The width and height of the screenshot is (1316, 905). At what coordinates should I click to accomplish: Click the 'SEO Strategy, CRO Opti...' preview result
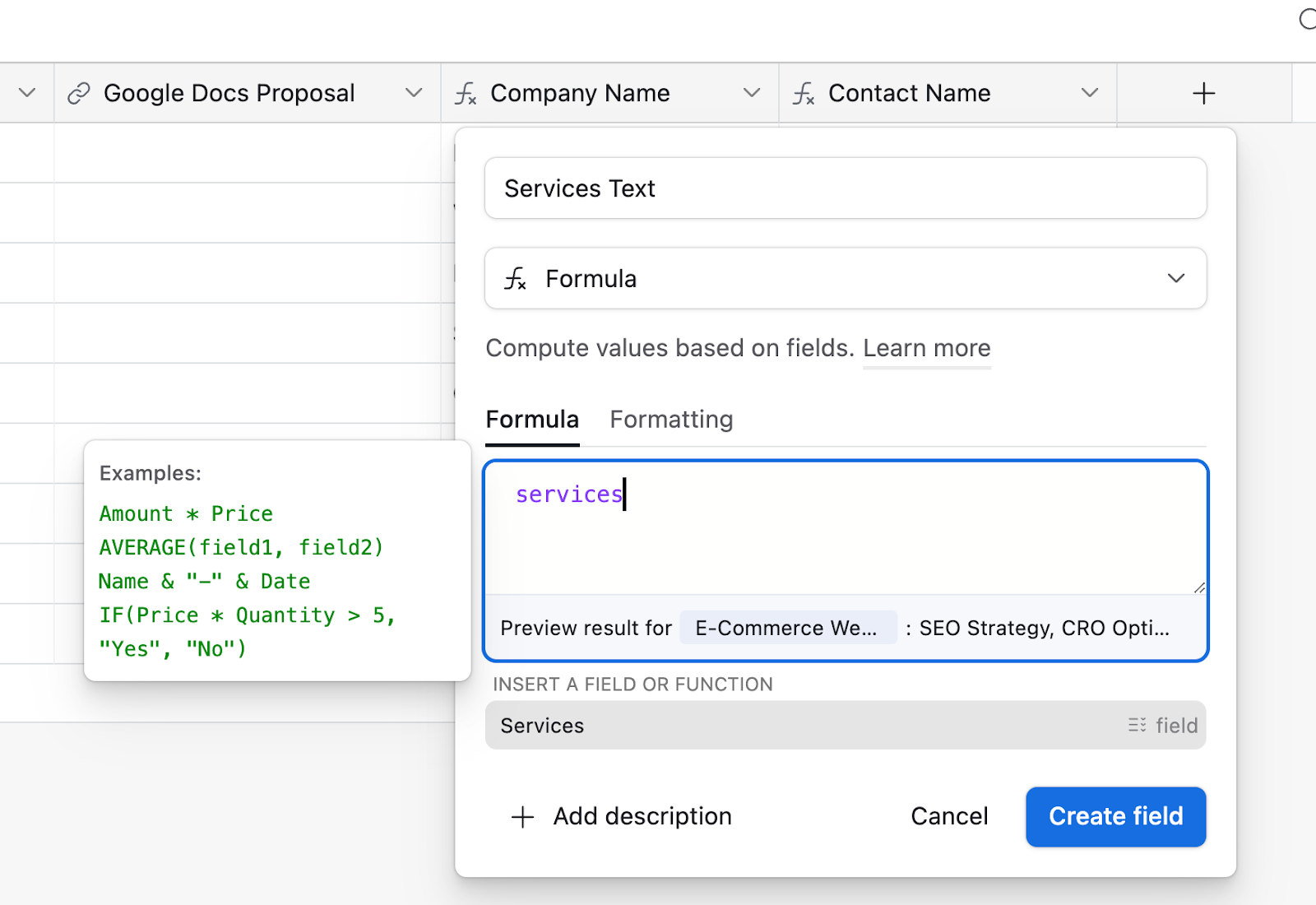click(1044, 628)
